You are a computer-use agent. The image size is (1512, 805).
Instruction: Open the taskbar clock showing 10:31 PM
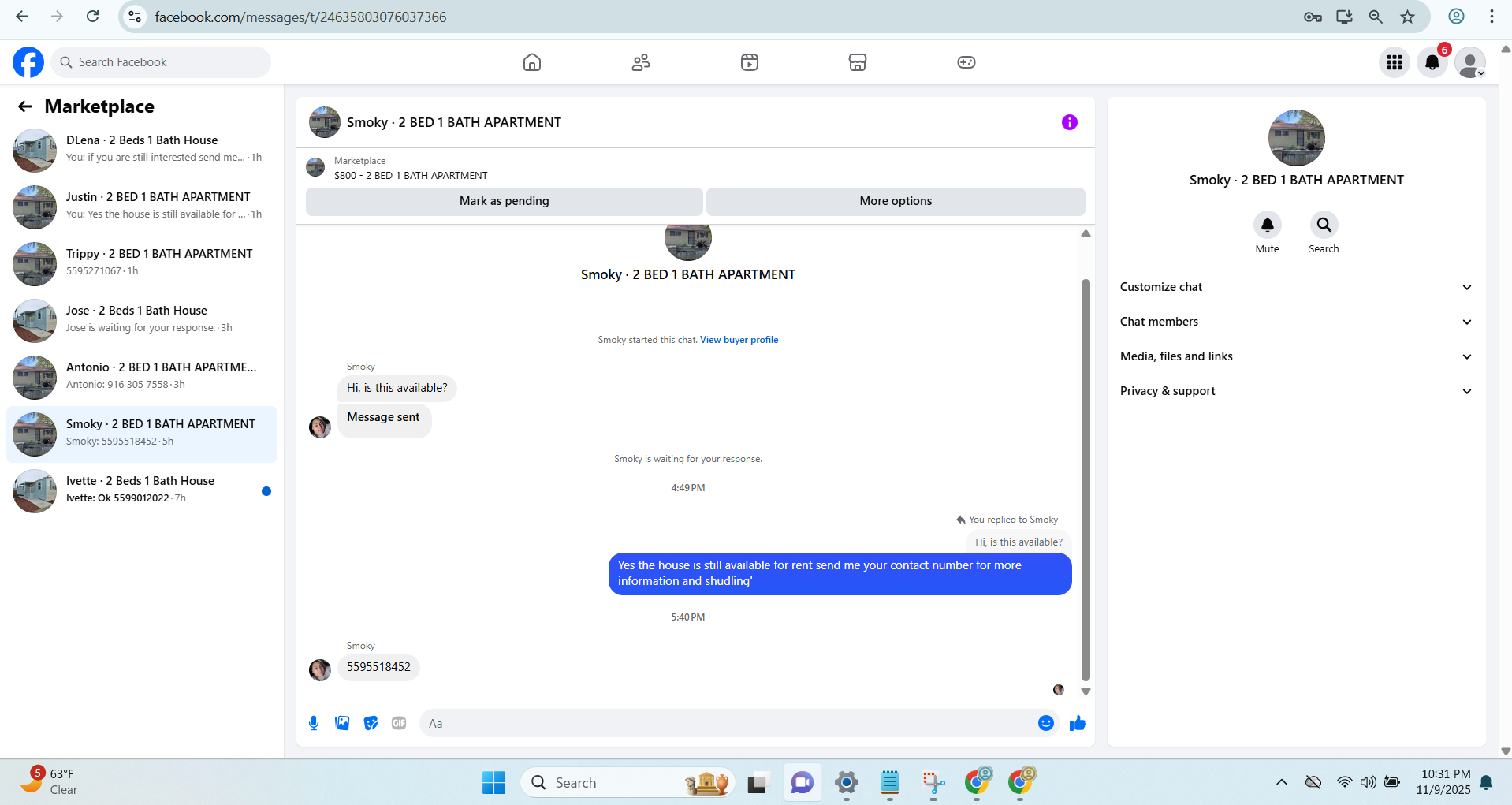(x=1443, y=781)
